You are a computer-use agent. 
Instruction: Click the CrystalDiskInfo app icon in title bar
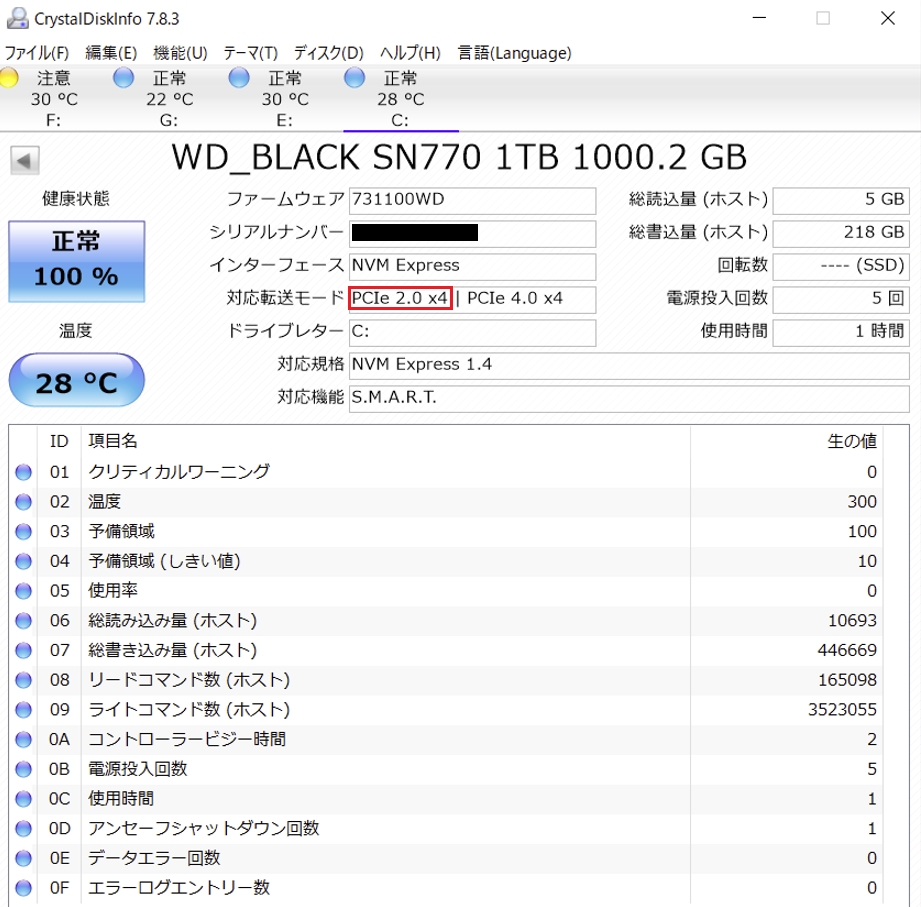click(17, 19)
